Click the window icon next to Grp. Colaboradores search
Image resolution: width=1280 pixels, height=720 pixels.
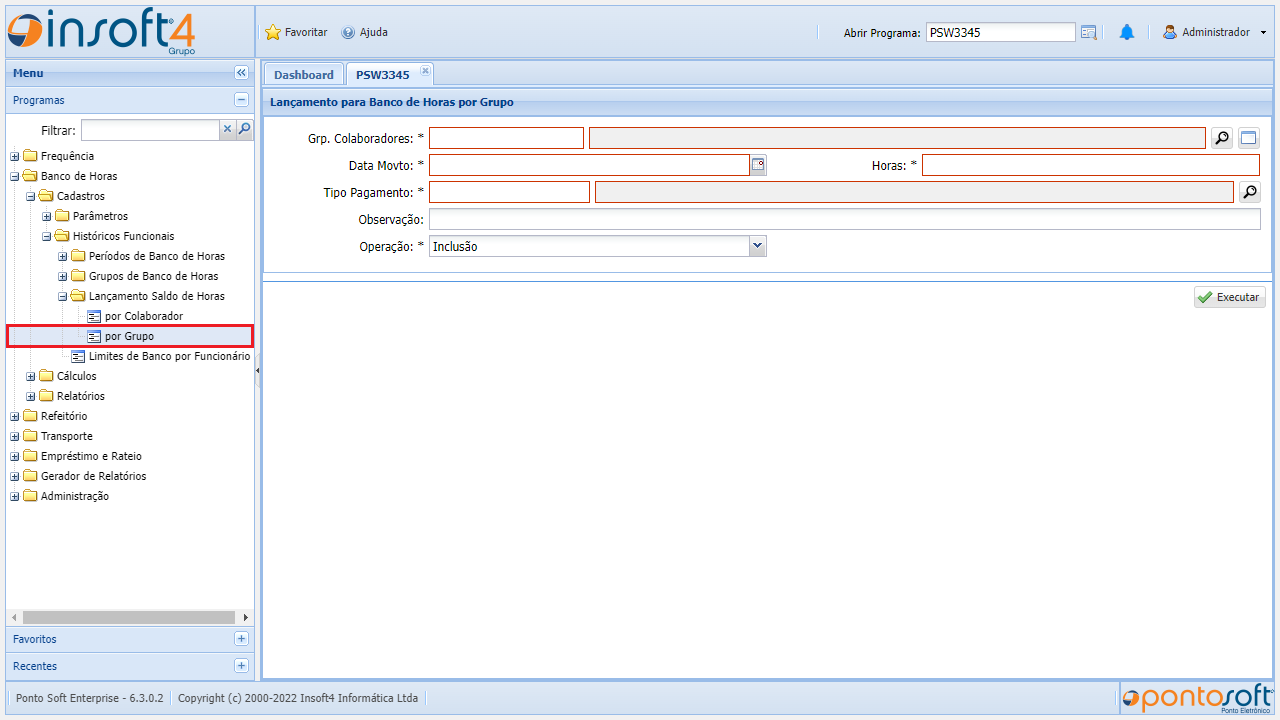click(x=1249, y=138)
